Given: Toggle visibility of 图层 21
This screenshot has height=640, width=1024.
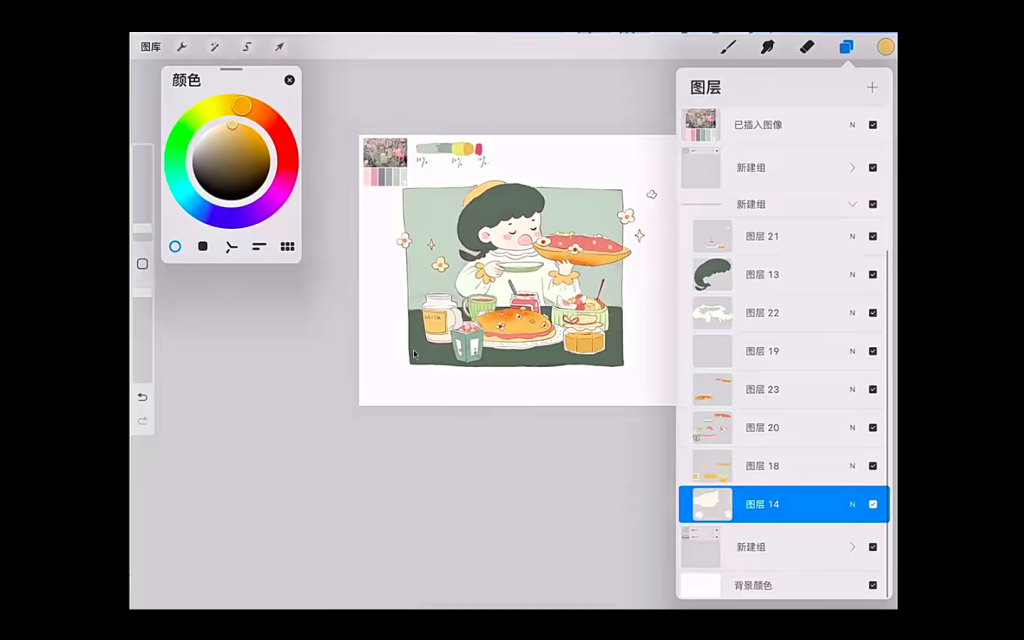Looking at the screenshot, I should [x=873, y=236].
